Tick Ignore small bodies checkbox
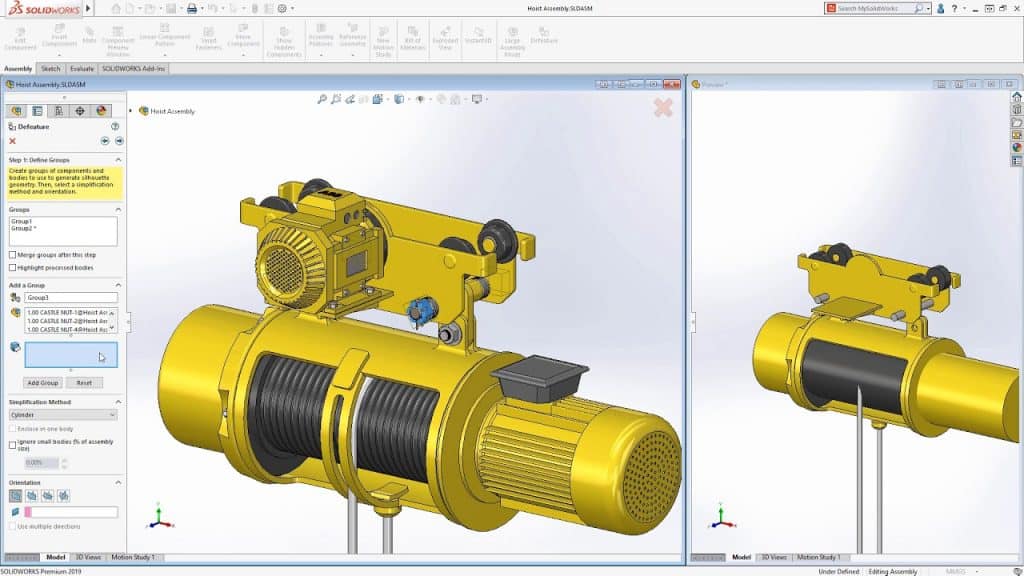 (12, 444)
